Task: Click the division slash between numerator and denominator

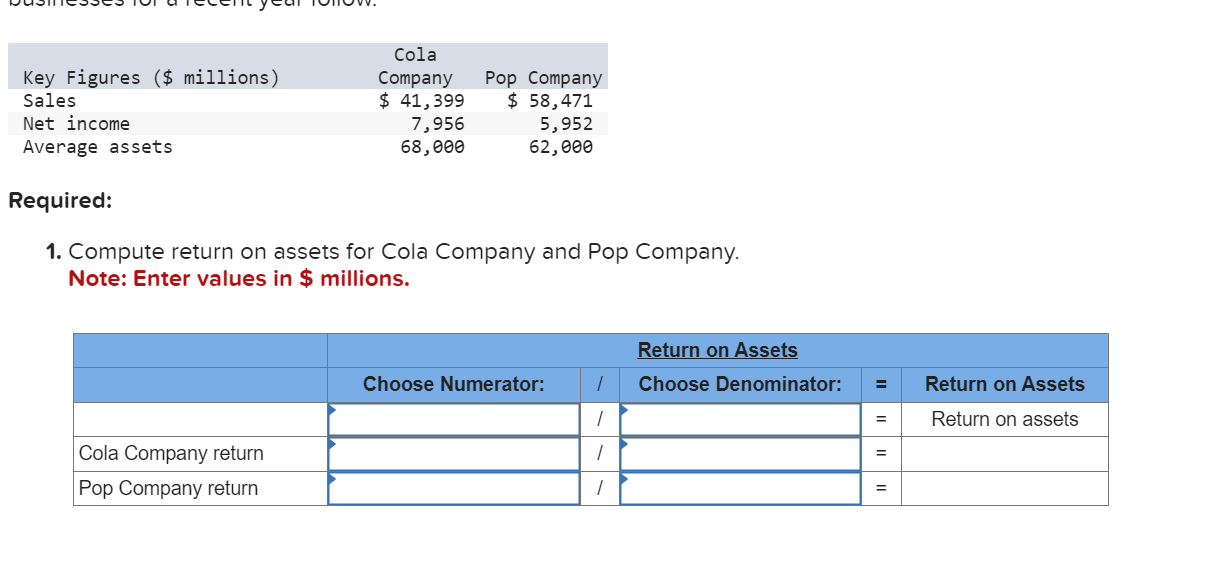Action: point(599,418)
